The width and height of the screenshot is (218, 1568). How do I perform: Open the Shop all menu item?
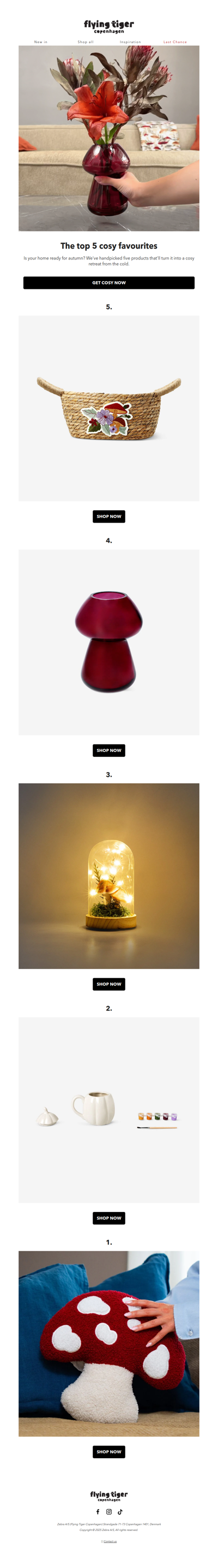[x=86, y=42]
